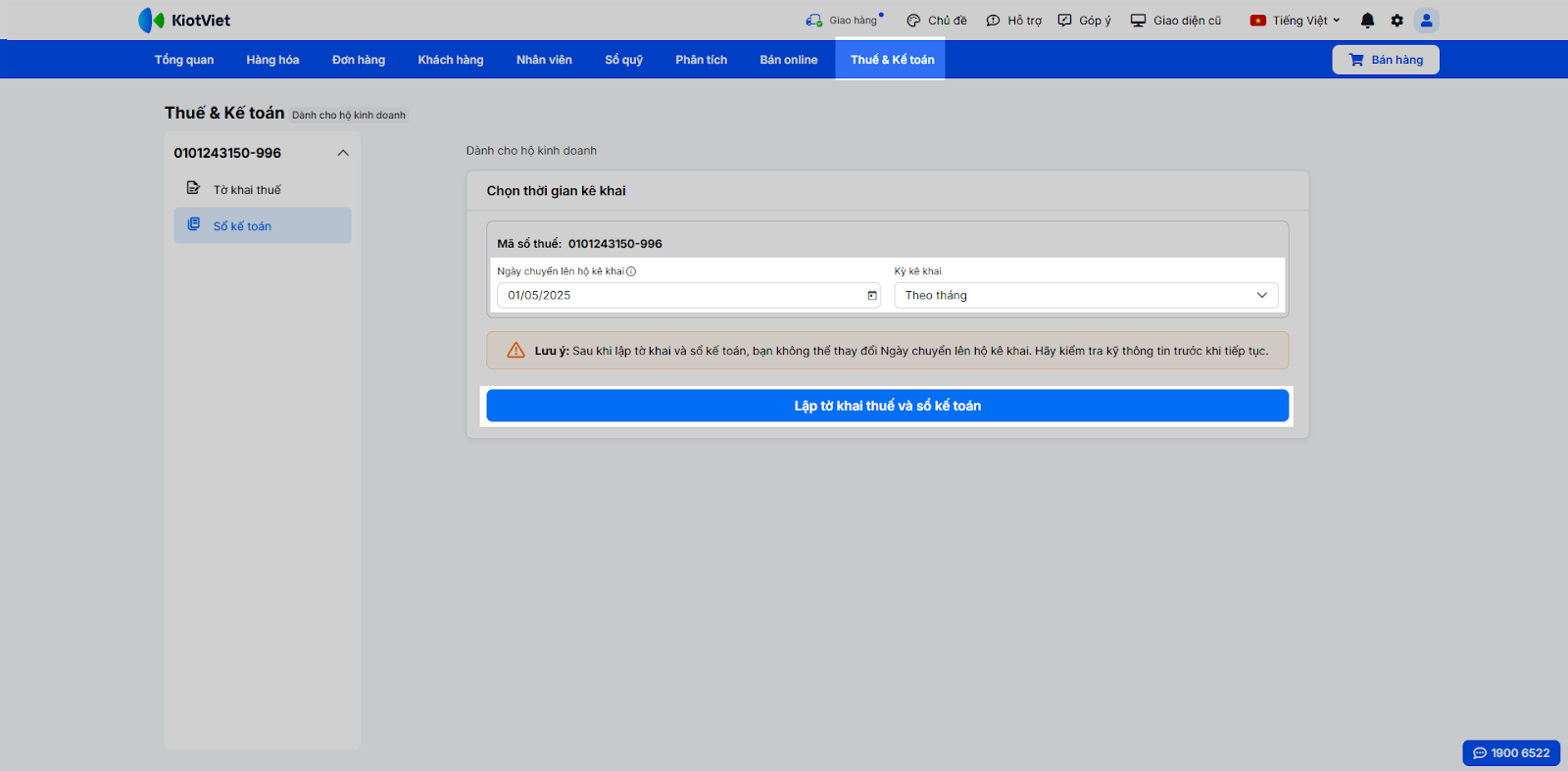The width and height of the screenshot is (1568, 771).
Task: Open Góp ý feedback
Action: (x=1084, y=21)
